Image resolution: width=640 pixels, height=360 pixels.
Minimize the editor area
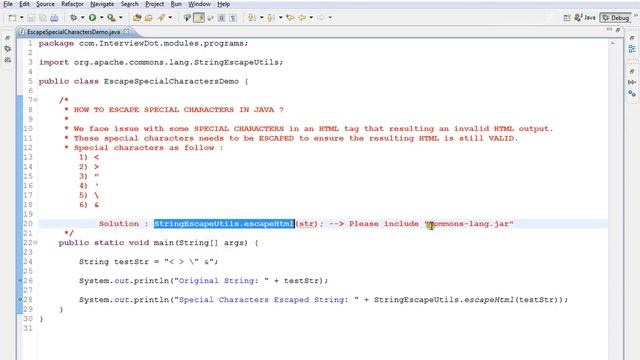(609, 29)
